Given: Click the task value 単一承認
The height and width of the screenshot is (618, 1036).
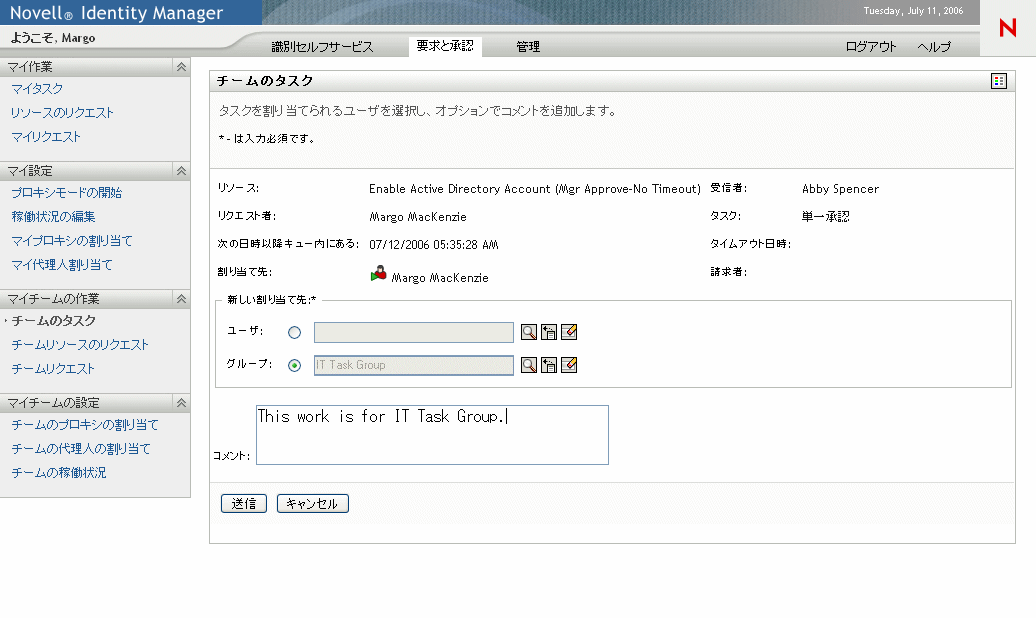Looking at the screenshot, I should tap(825, 216).
